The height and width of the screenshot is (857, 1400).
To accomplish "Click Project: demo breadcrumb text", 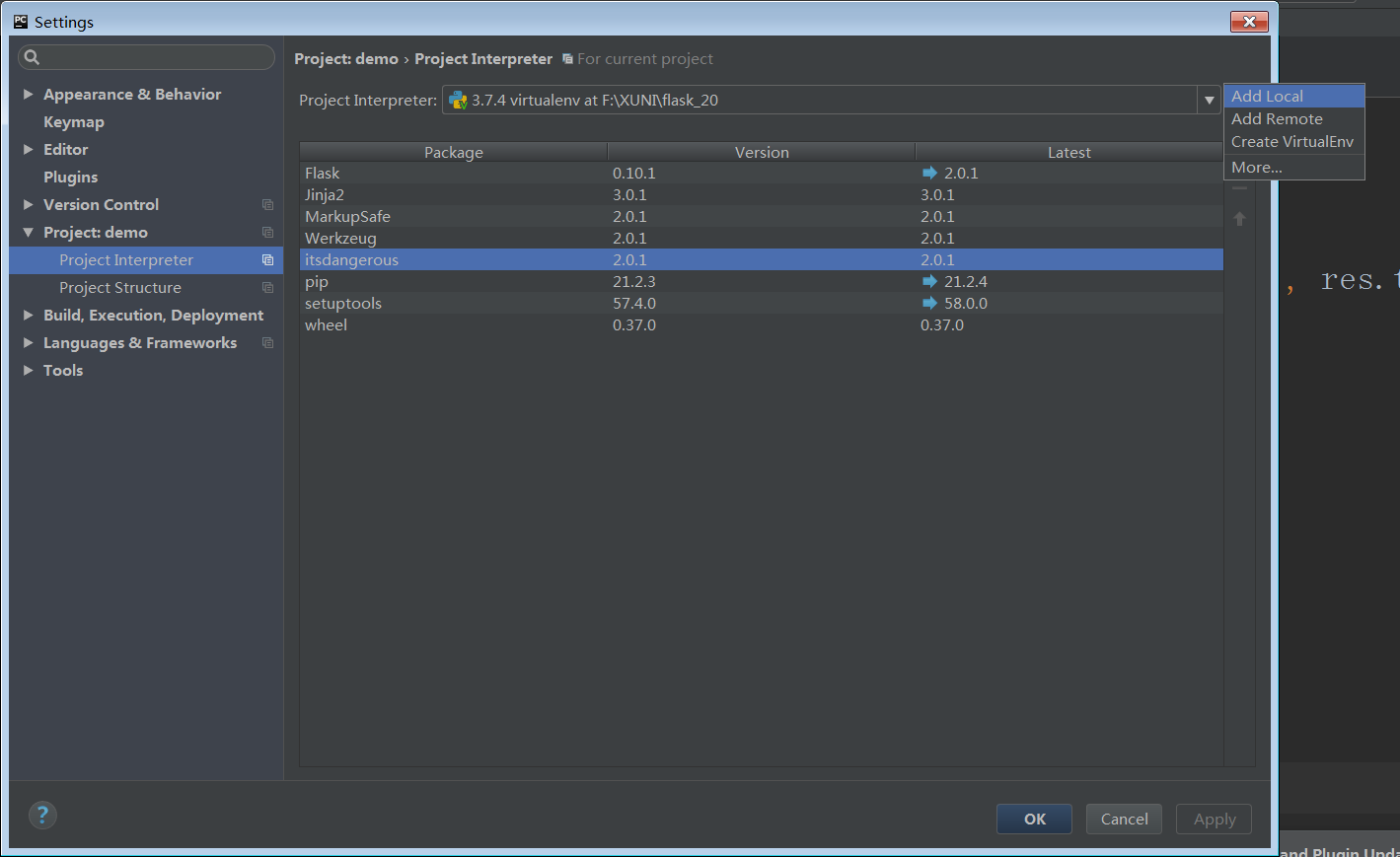I will [346, 59].
